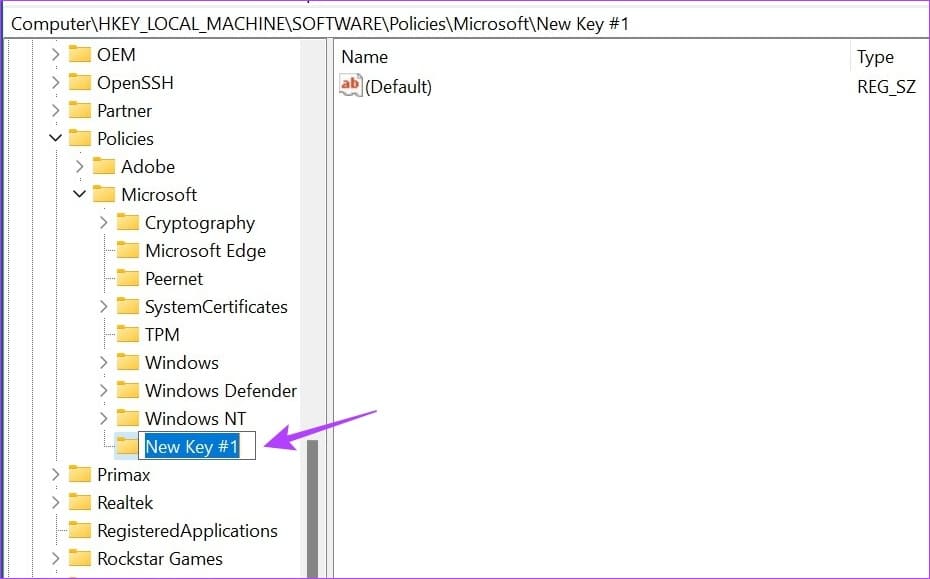
Task: Select the Partner key label
Action: pos(125,110)
